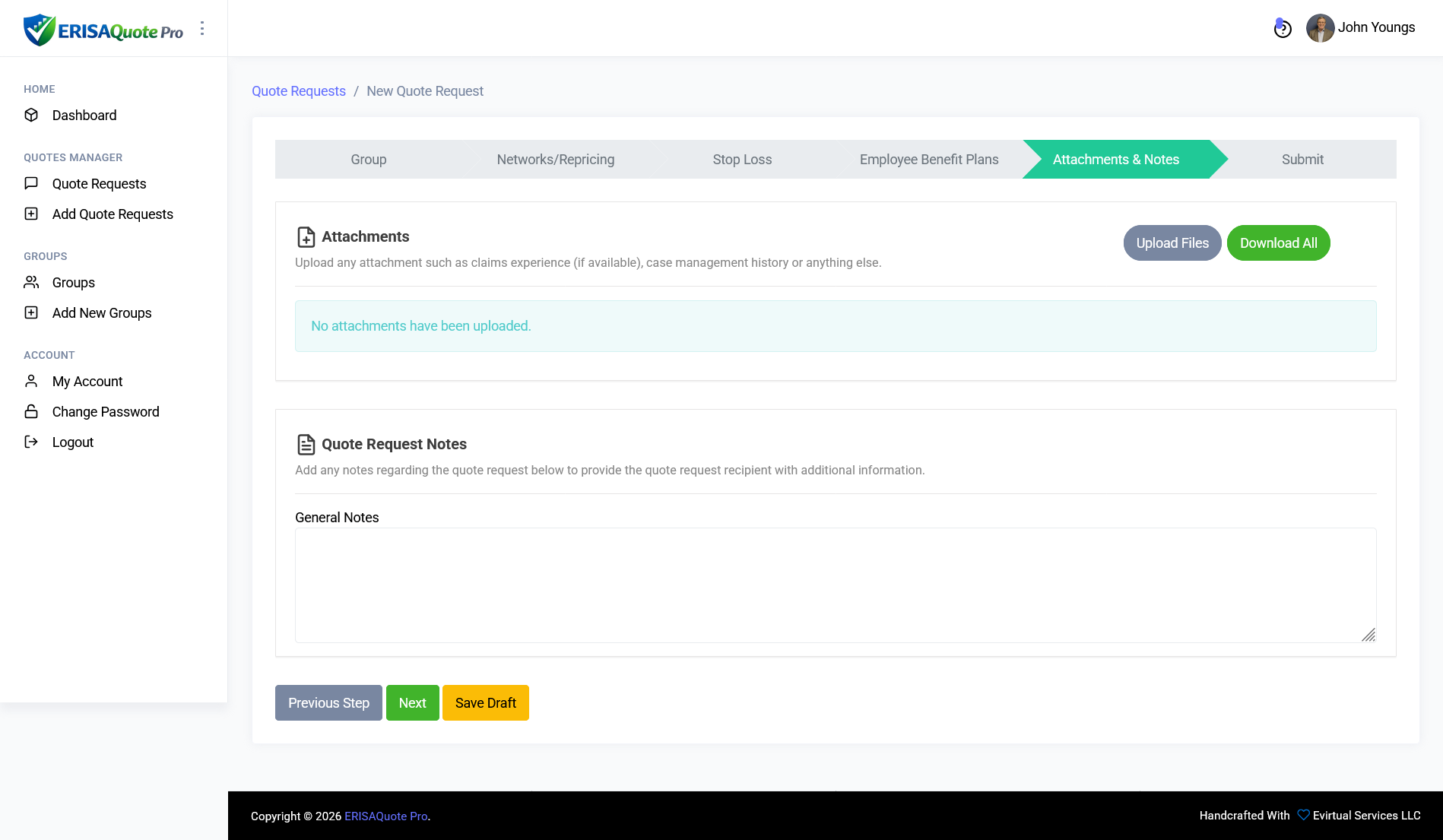Click John Youngs profile avatar

click(x=1320, y=28)
